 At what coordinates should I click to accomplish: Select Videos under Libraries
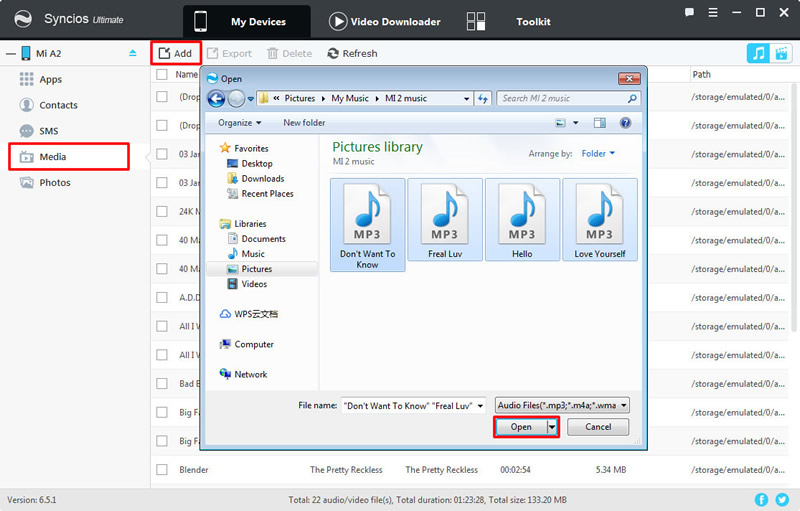pos(254,284)
